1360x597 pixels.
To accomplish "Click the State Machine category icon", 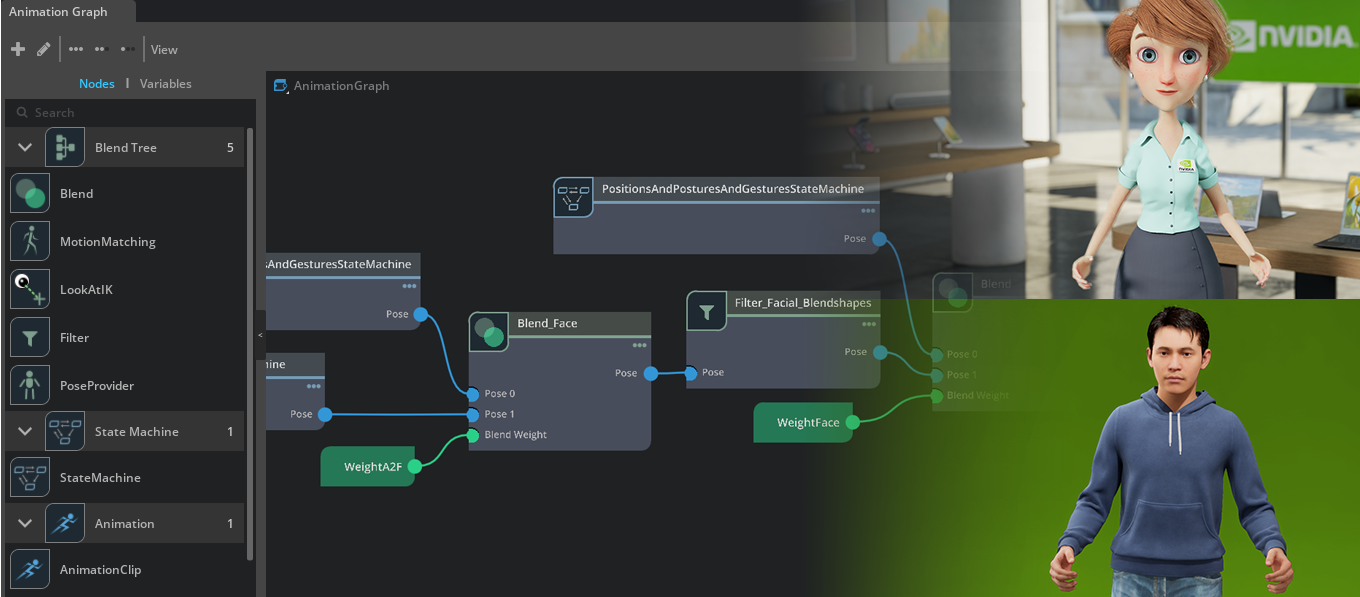I will [65, 432].
